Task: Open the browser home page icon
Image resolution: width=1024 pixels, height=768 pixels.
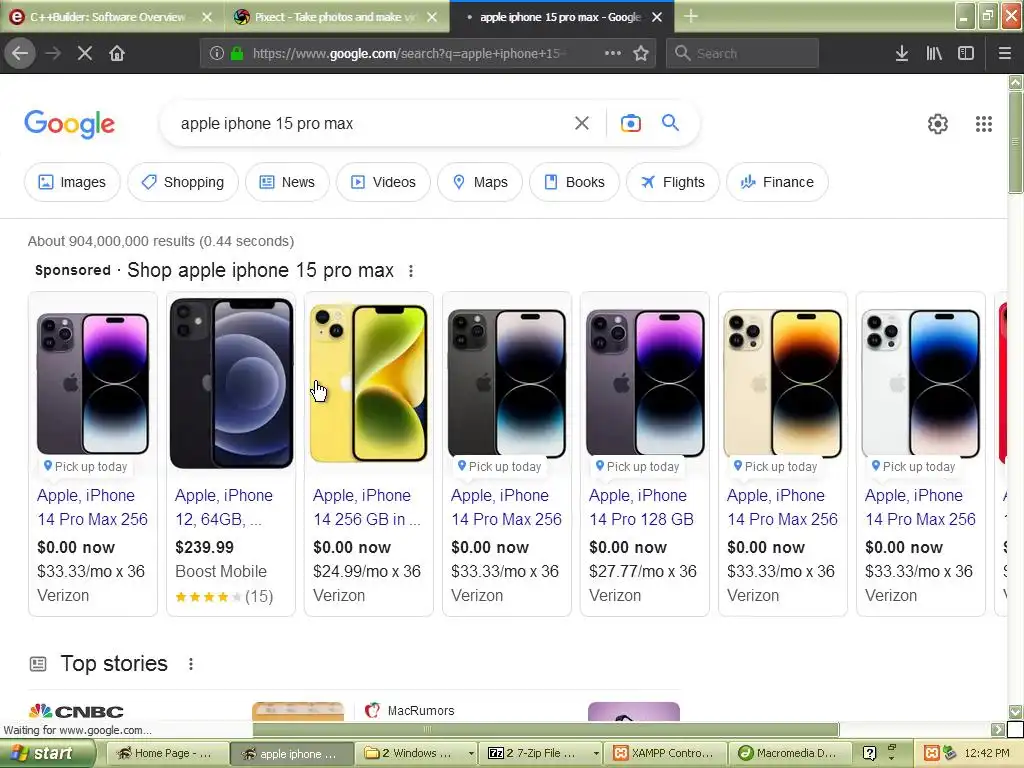Action: point(117,54)
